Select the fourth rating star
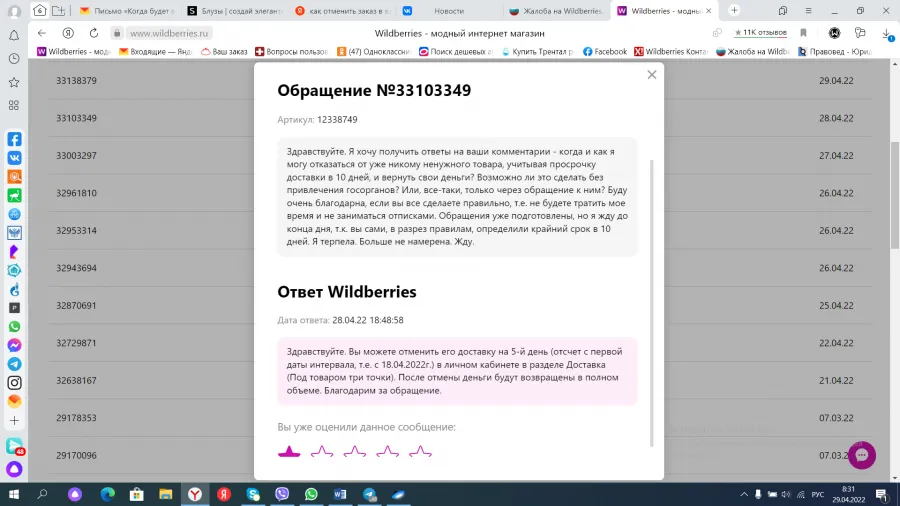The width and height of the screenshot is (900, 506). tap(387, 452)
